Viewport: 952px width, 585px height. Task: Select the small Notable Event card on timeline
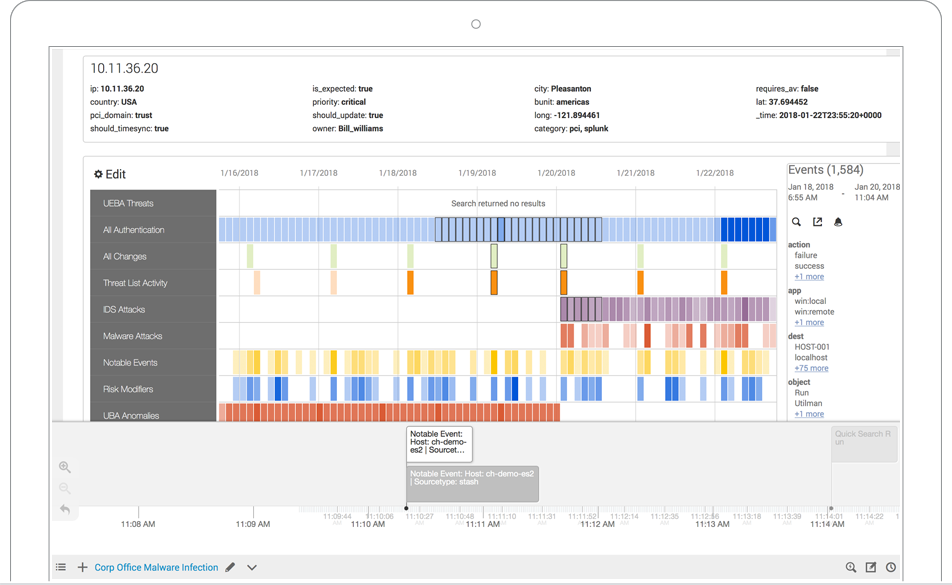[440, 444]
